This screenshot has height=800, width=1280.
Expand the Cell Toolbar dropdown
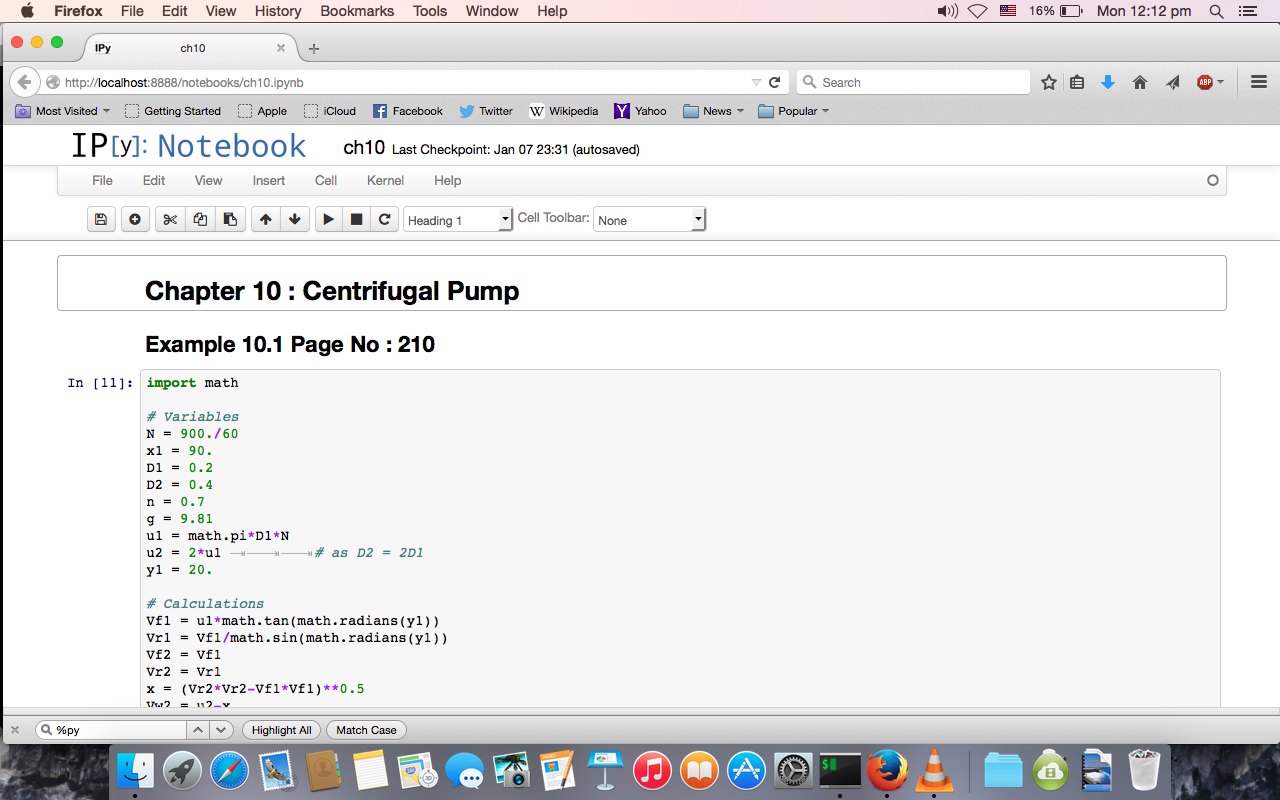(649, 220)
